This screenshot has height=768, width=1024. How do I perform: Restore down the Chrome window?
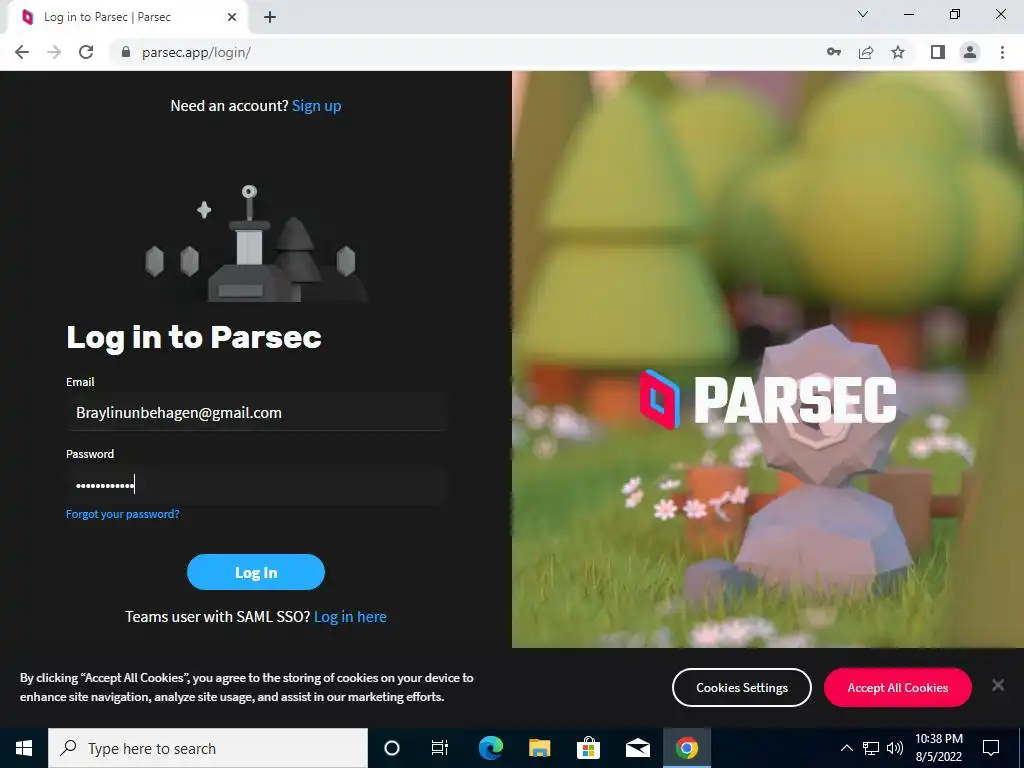pos(955,14)
